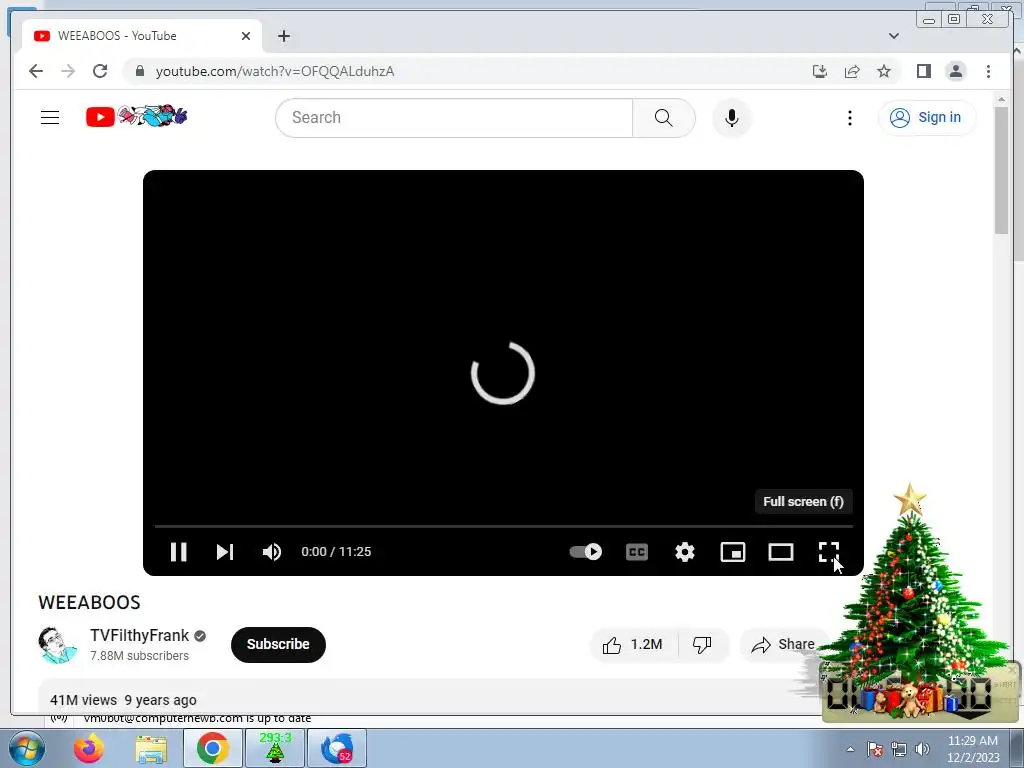The image size is (1024, 768).
Task: Subscribe to TVFilthyFrank
Action: tap(278, 645)
